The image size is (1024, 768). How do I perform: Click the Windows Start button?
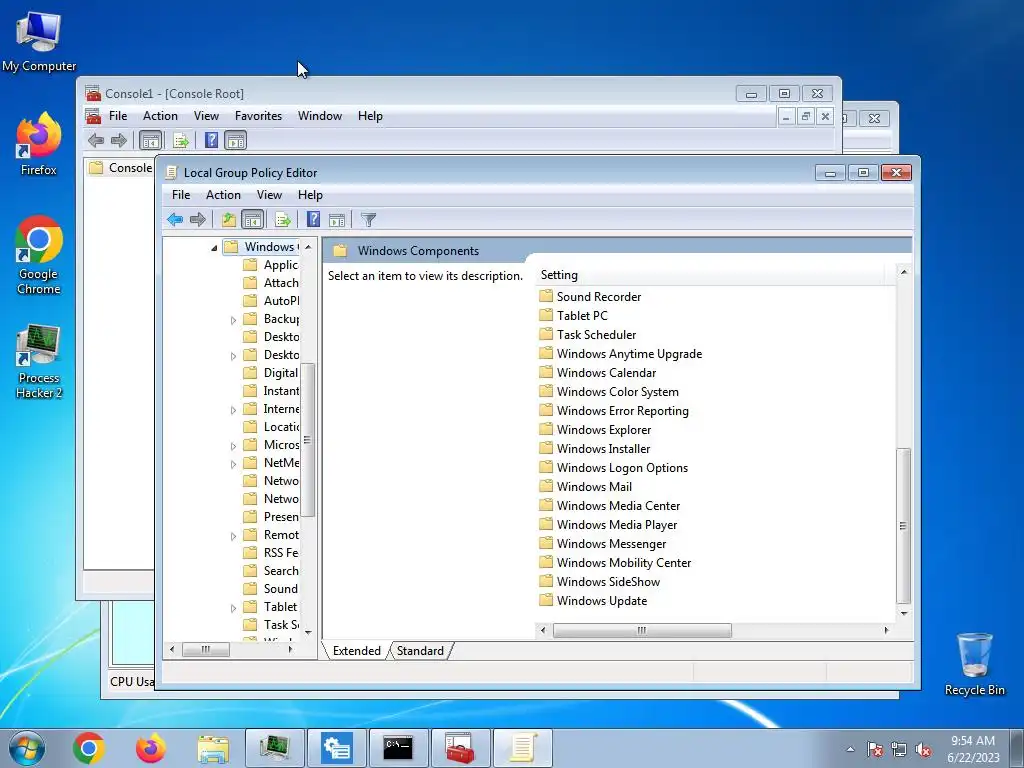[x=26, y=748]
